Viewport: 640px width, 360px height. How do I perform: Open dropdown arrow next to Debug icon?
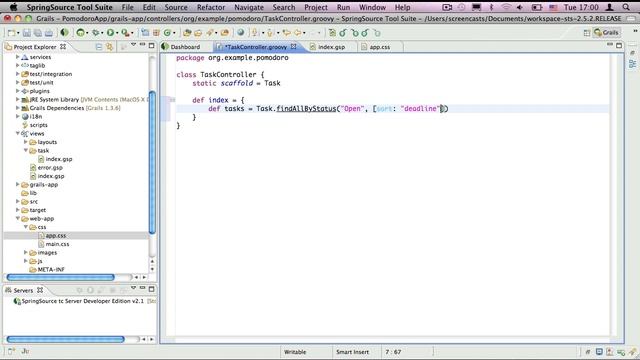click(102, 33)
